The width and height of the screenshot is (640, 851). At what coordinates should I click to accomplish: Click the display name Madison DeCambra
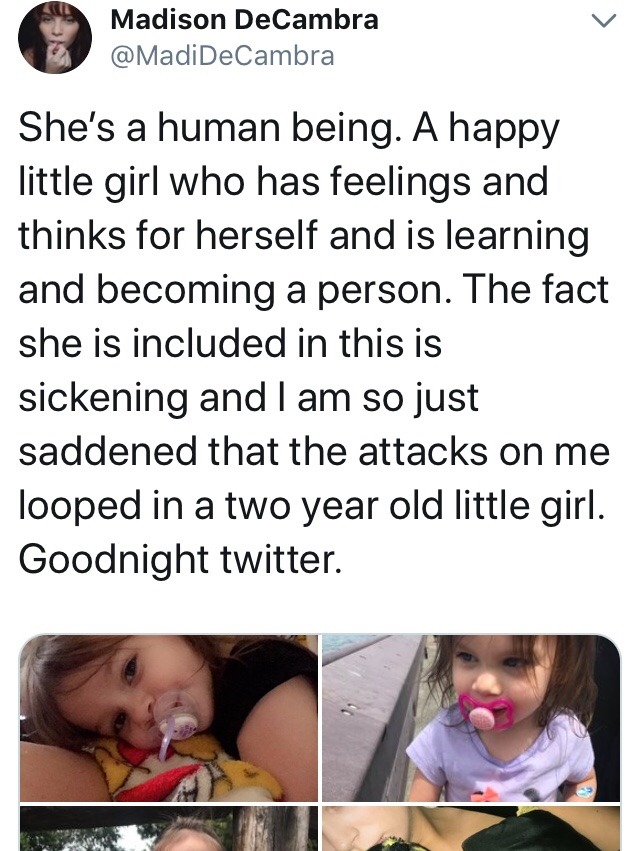click(x=244, y=19)
